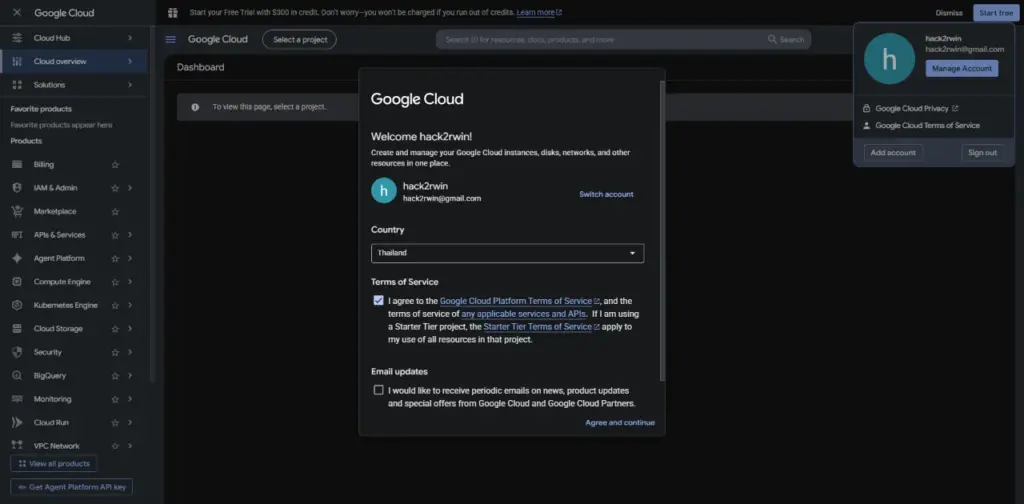Click the hack2rwin avatar in welcome dialog
This screenshot has height=504, width=1024.
(x=384, y=191)
